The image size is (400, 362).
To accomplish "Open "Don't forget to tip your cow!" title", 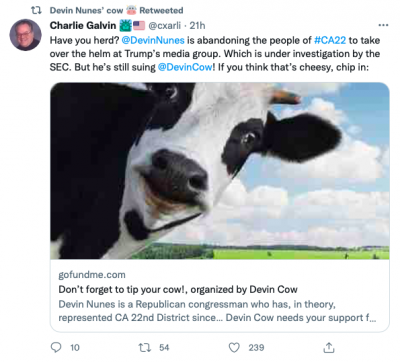I will coord(178,289).
